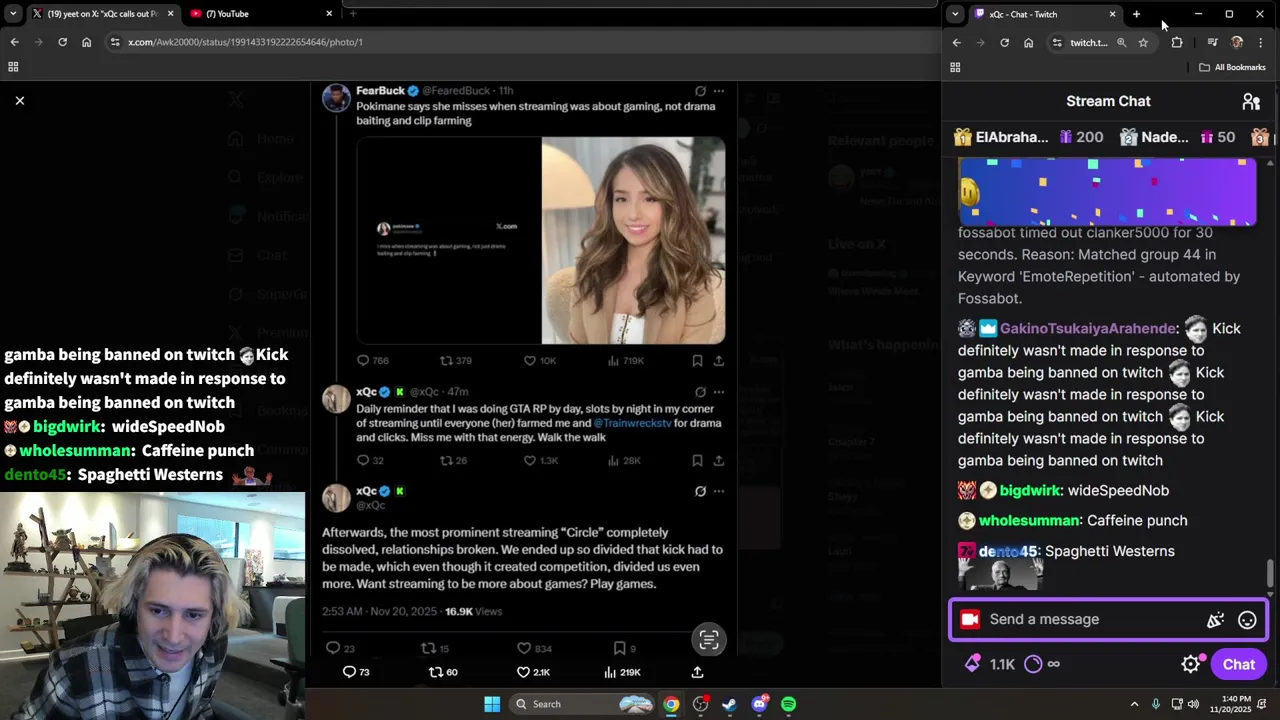Reload the Twitch chat page
This screenshot has width=1280, height=720.
coord(1004,42)
